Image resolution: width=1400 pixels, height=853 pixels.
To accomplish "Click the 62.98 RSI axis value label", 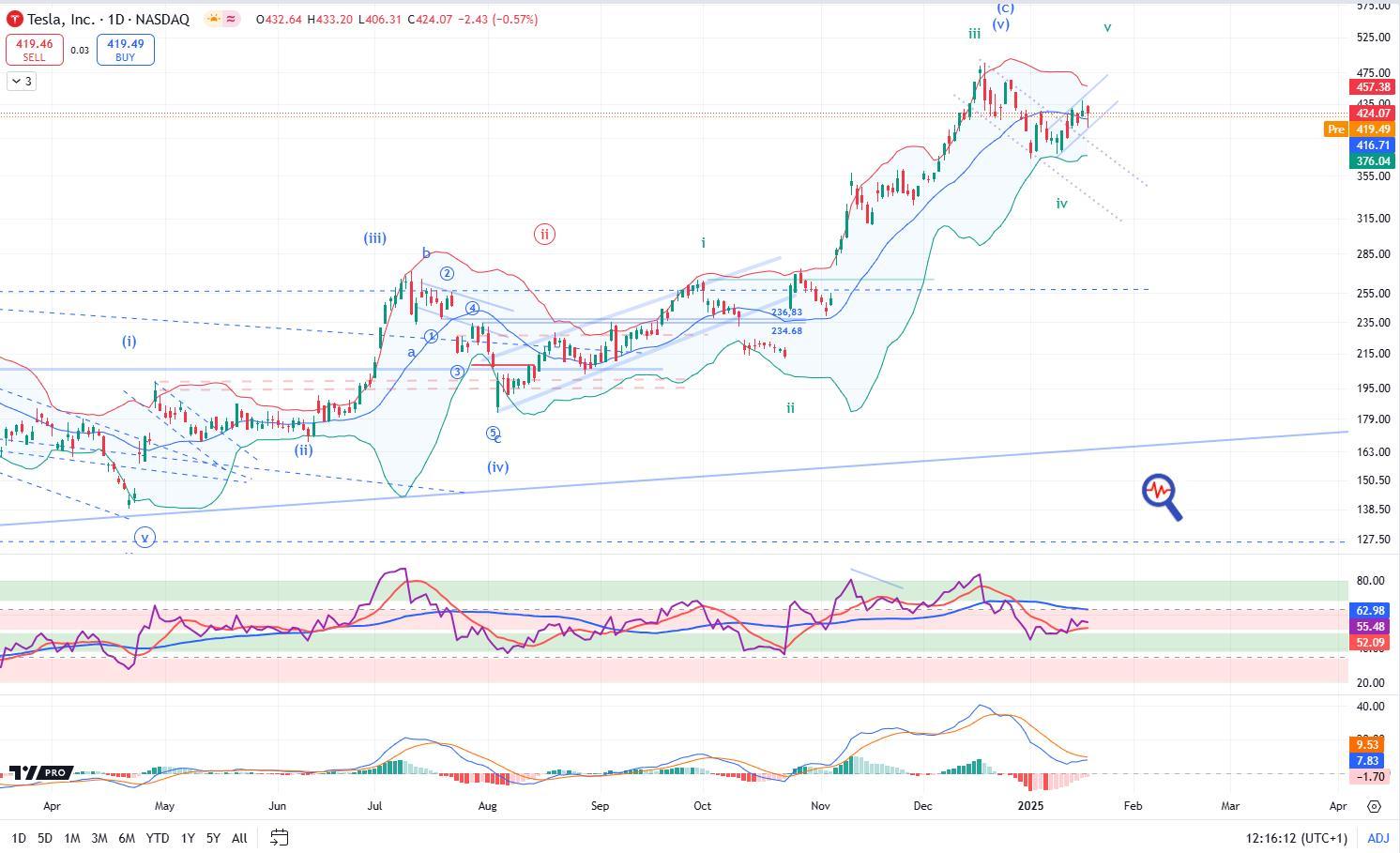I will (x=1371, y=611).
